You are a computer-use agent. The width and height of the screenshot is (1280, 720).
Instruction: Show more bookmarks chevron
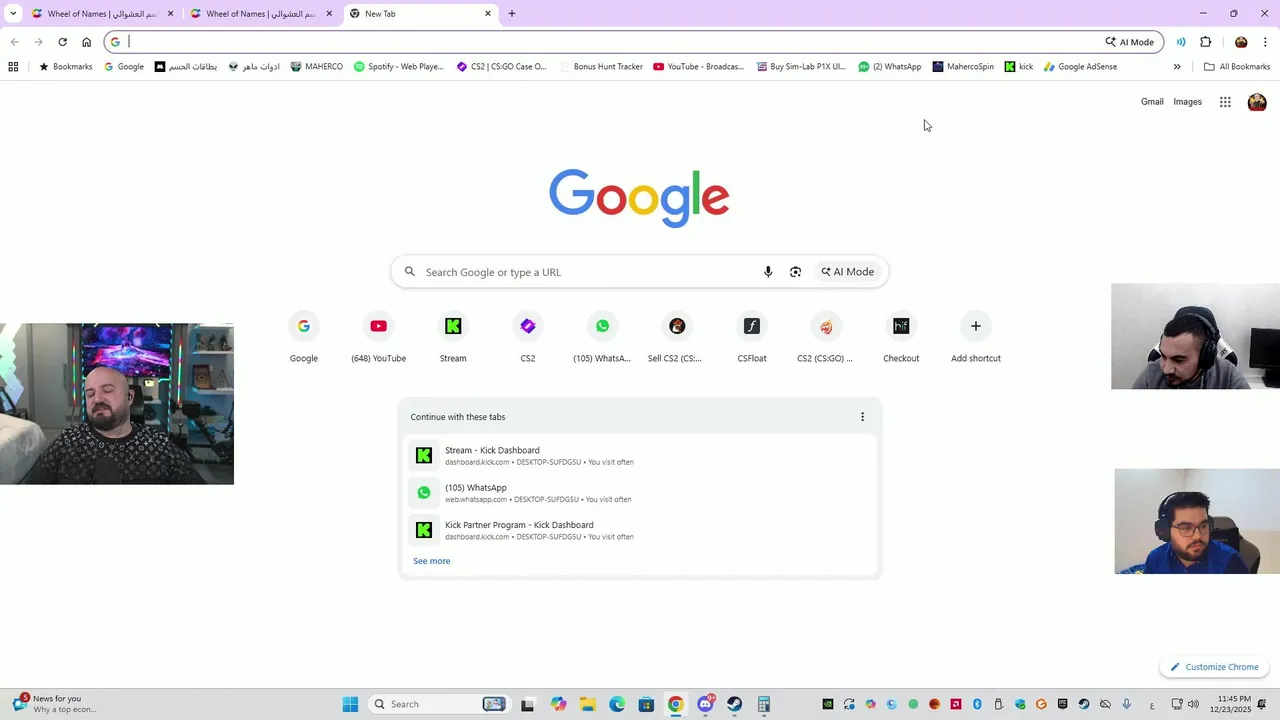[1177, 67]
